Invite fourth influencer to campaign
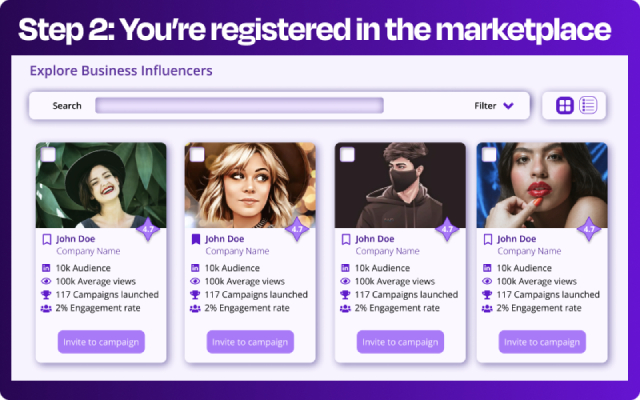The image size is (640, 400). (x=541, y=342)
